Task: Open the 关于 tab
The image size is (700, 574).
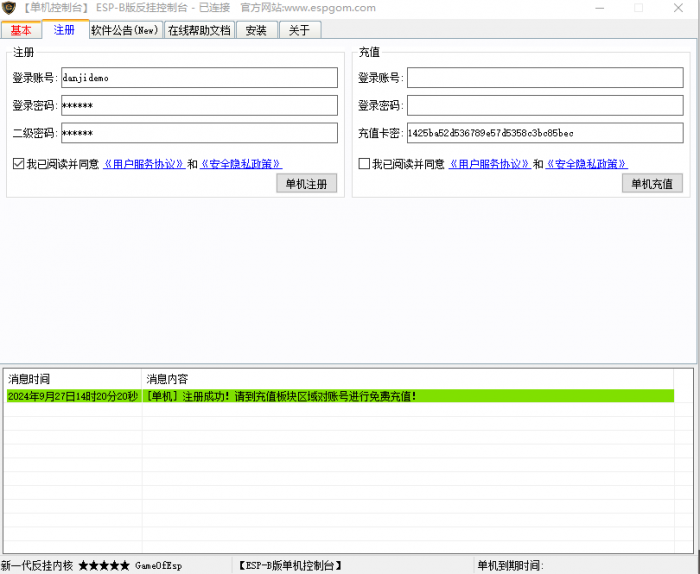Action: (x=299, y=30)
